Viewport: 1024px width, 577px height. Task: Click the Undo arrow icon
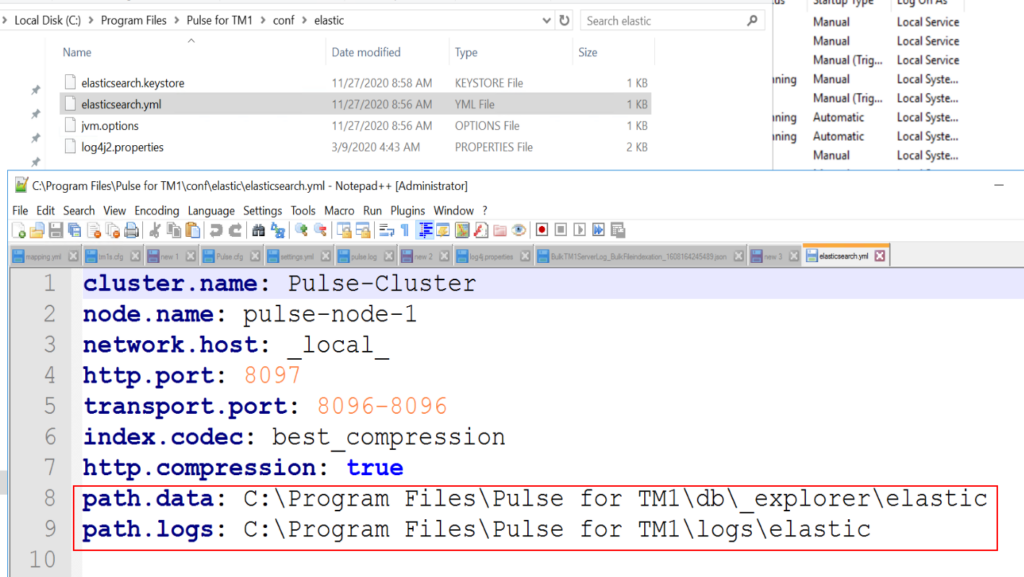coord(214,231)
